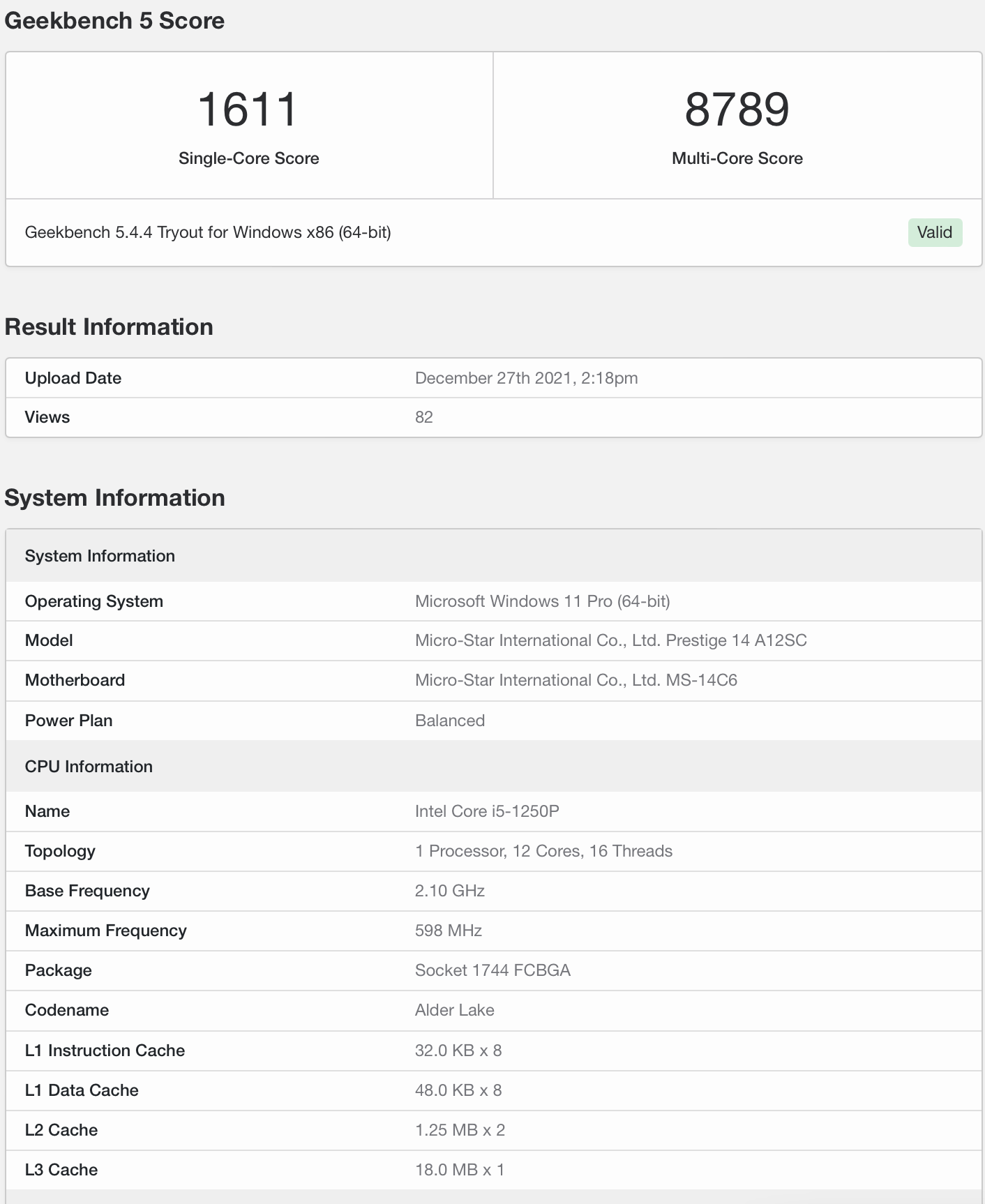Click the Intel Core i5-1250P name
Screen dimensions: 985x1204
(x=487, y=811)
